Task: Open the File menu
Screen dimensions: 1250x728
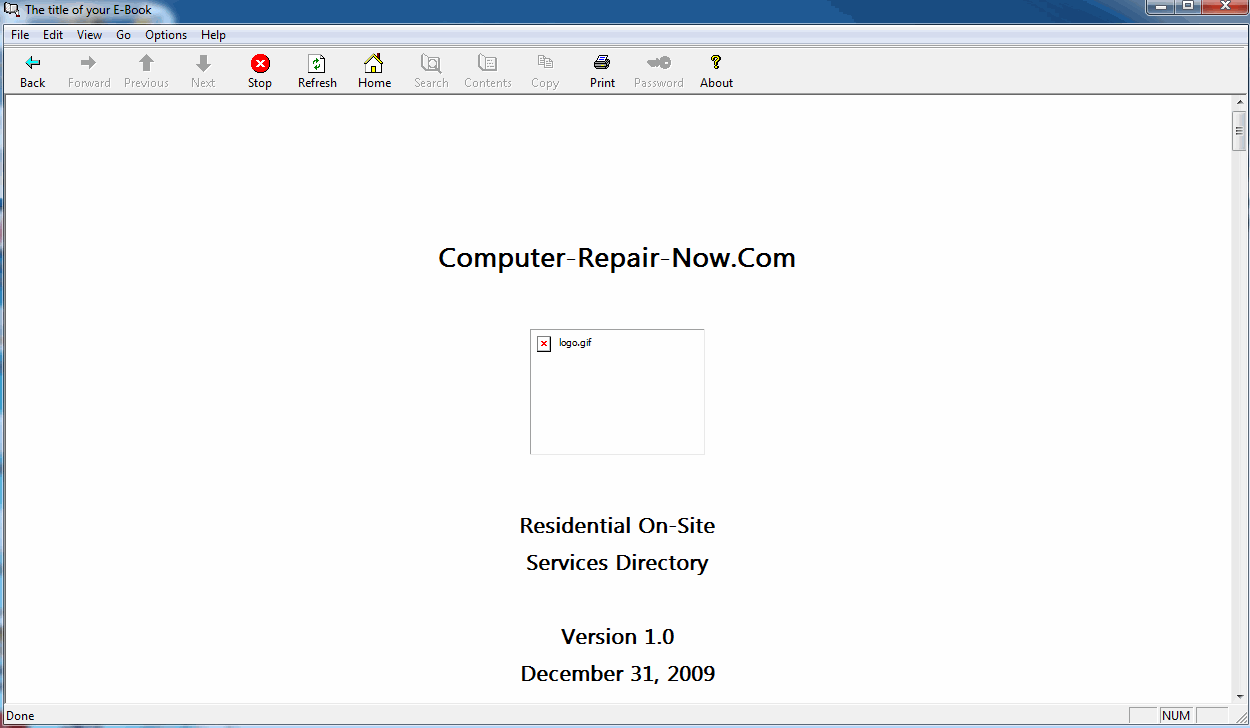Action: 20,35
